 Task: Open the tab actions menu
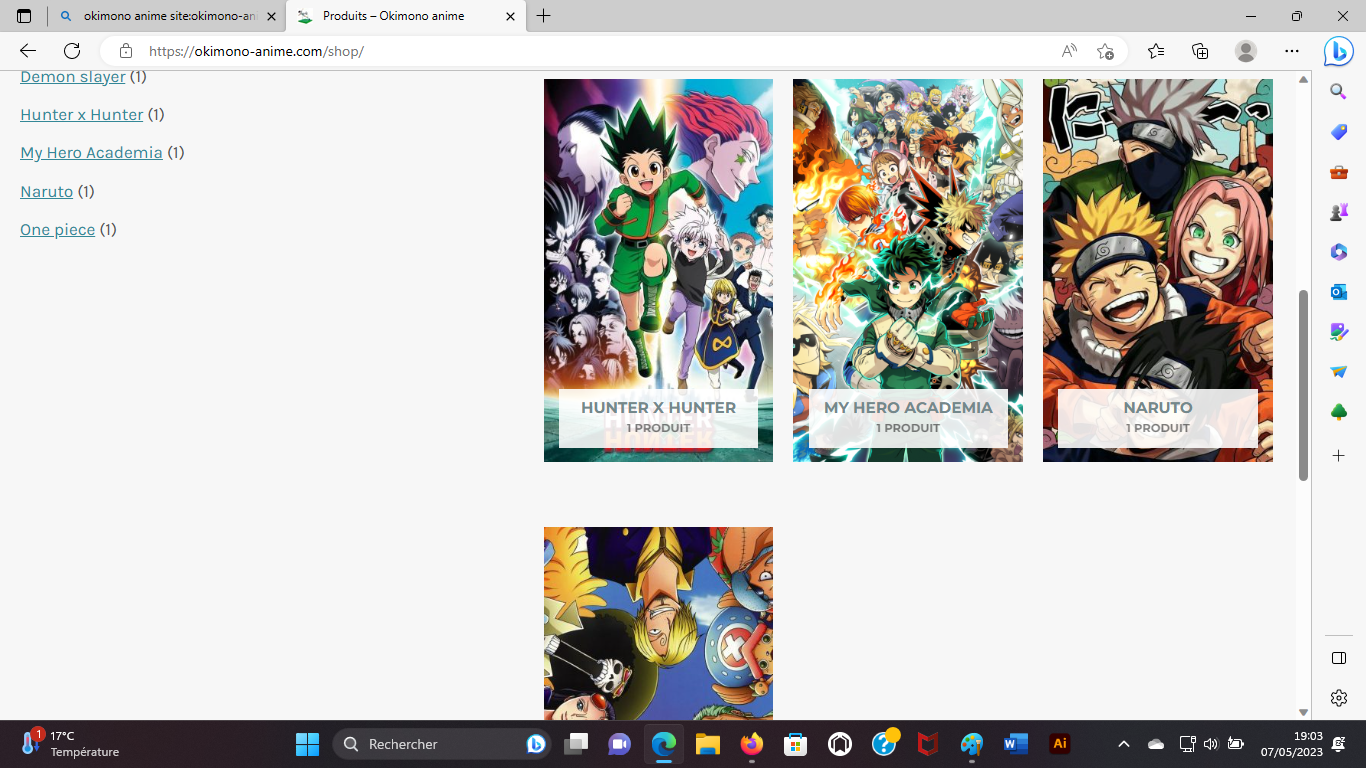pos(24,16)
